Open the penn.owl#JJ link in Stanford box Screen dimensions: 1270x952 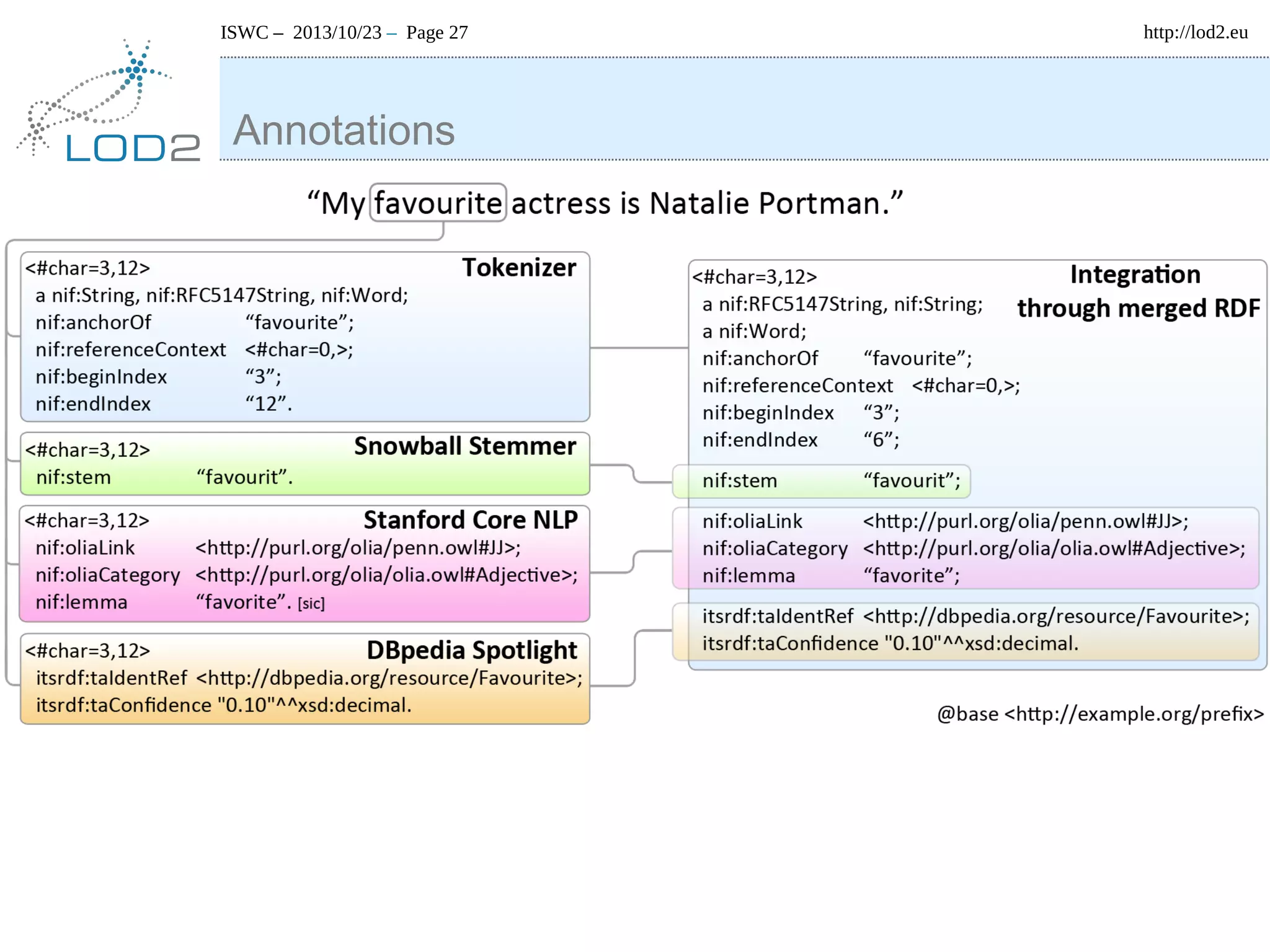tap(358, 548)
